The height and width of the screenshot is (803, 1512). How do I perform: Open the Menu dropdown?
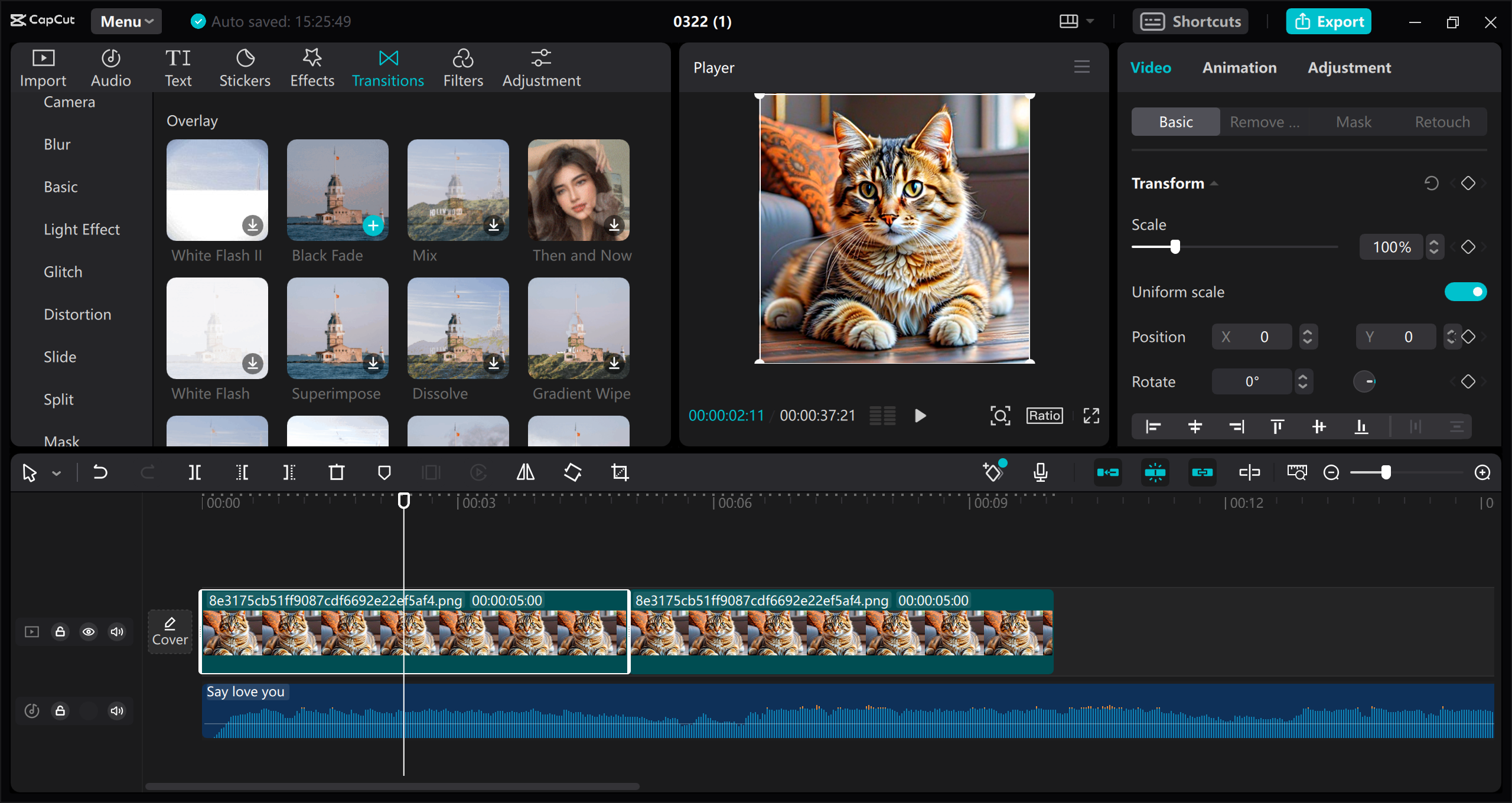click(x=125, y=21)
